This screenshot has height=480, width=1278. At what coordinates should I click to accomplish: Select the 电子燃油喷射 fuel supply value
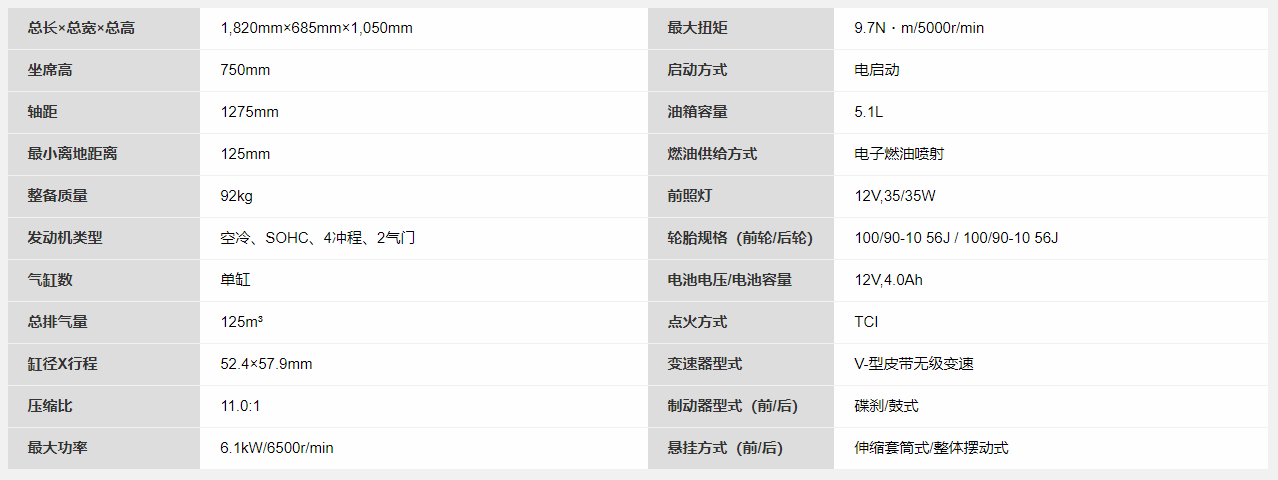(x=899, y=154)
